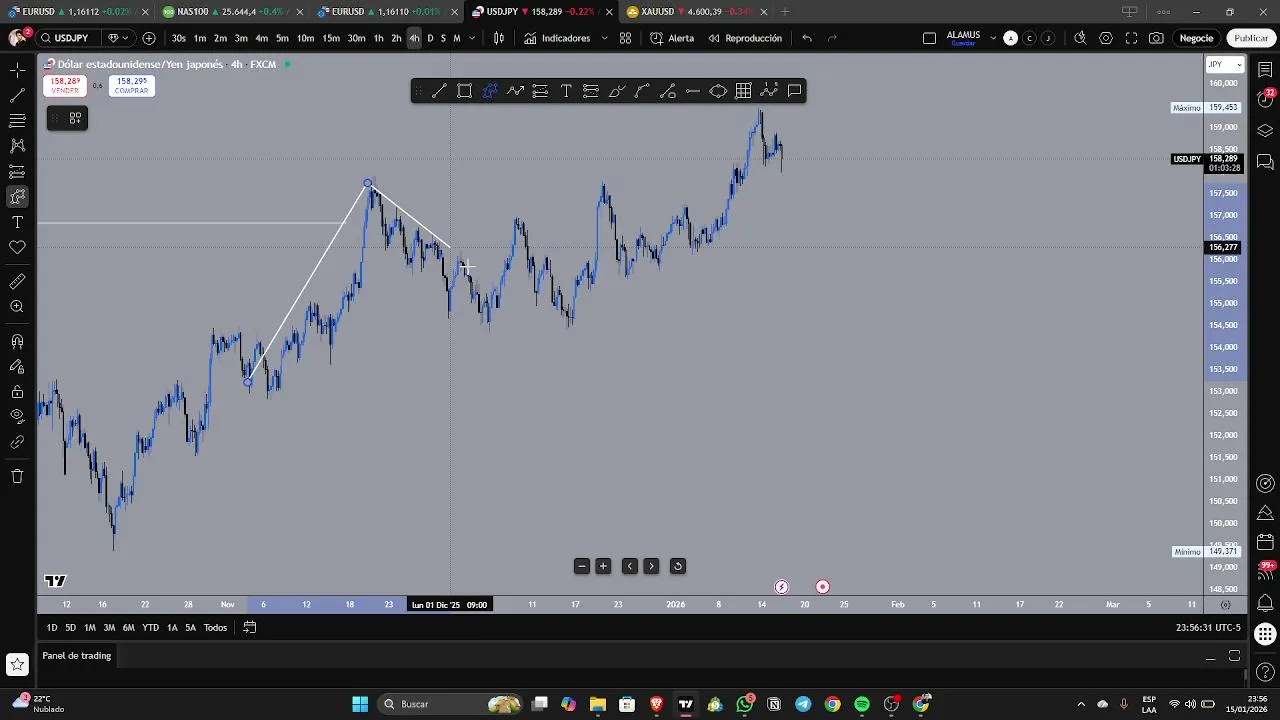Screen dimensions: 1280x720
Task: Toggle lock all drawings in left sidebar
Action: point(17,392)
